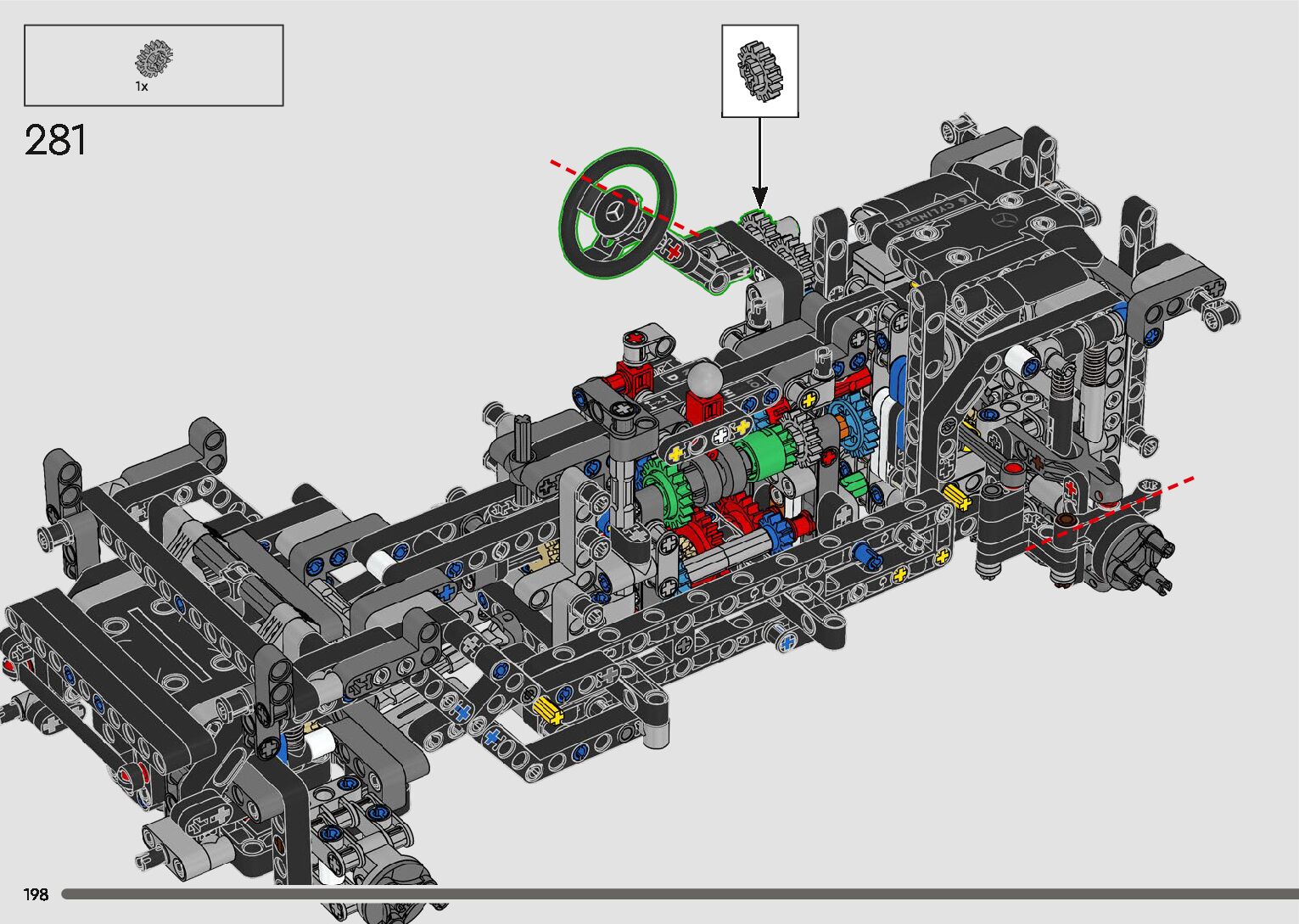This screenshot has height=924, width=1299.
Task: Click the black downward placement arrow
Action: tap(759, 161)
